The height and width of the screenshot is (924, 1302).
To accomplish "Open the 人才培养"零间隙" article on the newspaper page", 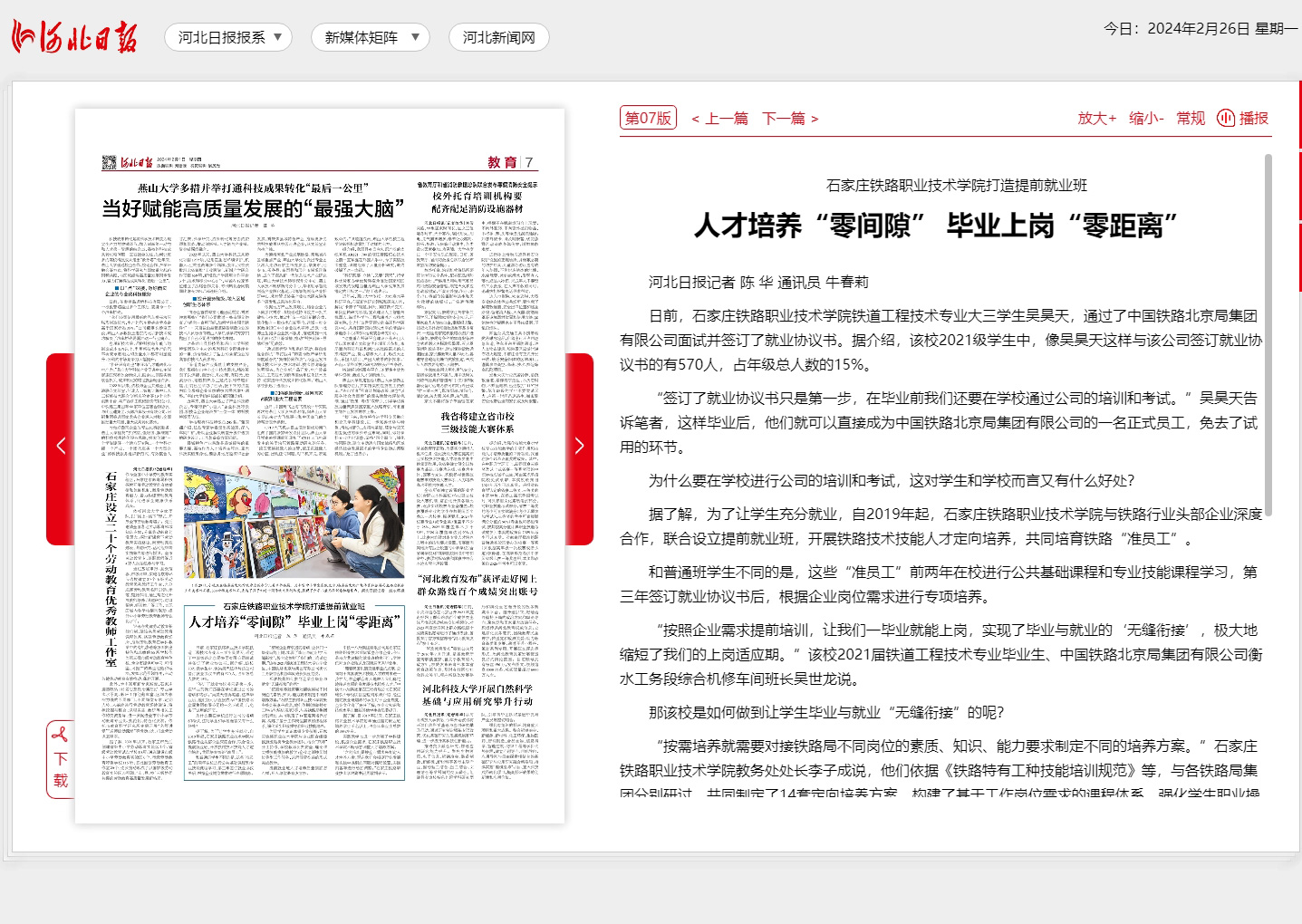I will (x=294, y=622).
